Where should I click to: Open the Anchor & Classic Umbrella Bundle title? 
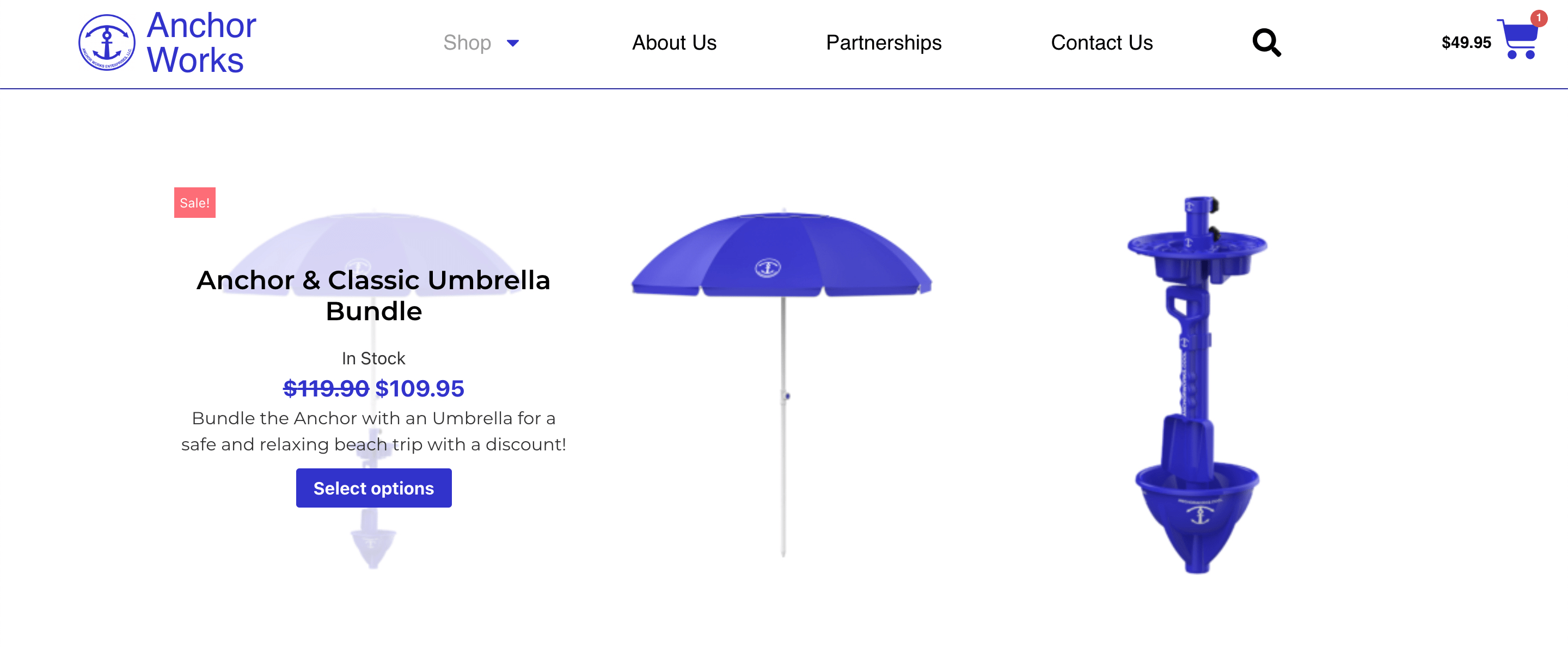point(373,295)
